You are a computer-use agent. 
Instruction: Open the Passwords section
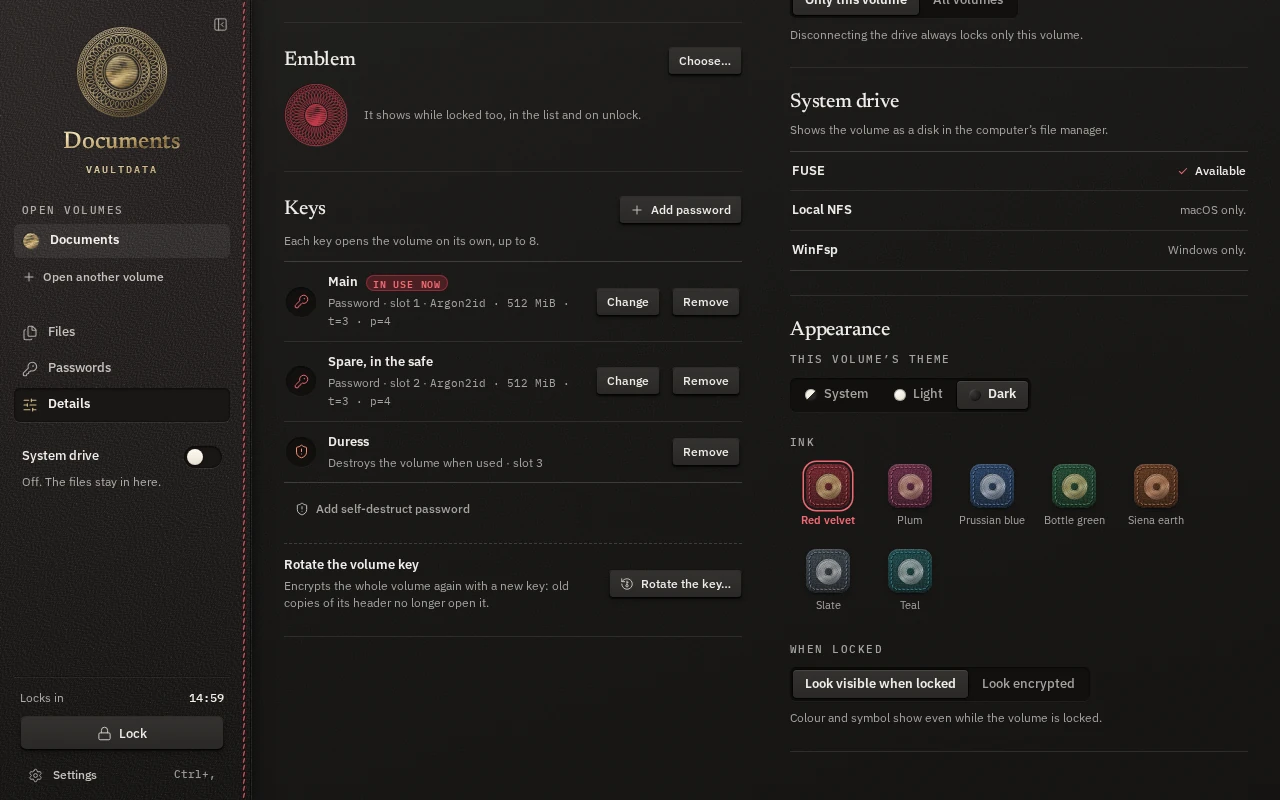point(122,368)
